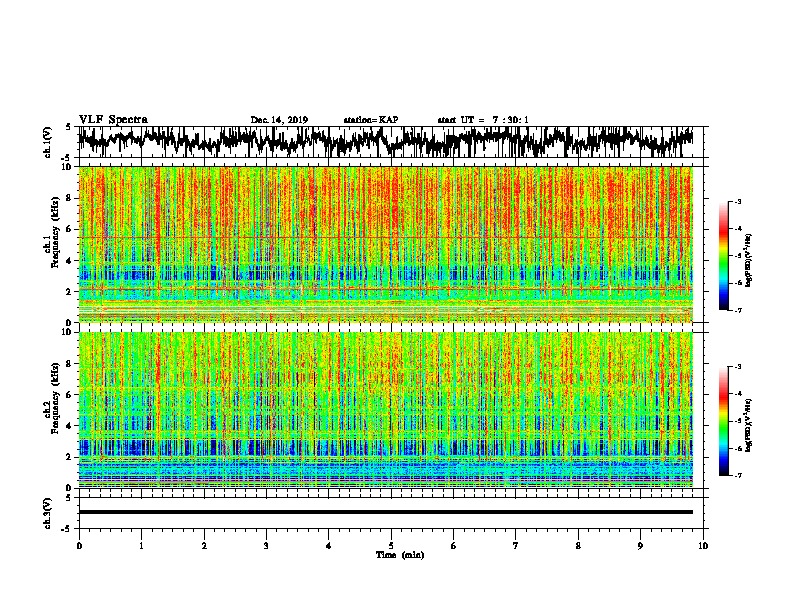Click the "10" tick on the time axis

(703, 546)
